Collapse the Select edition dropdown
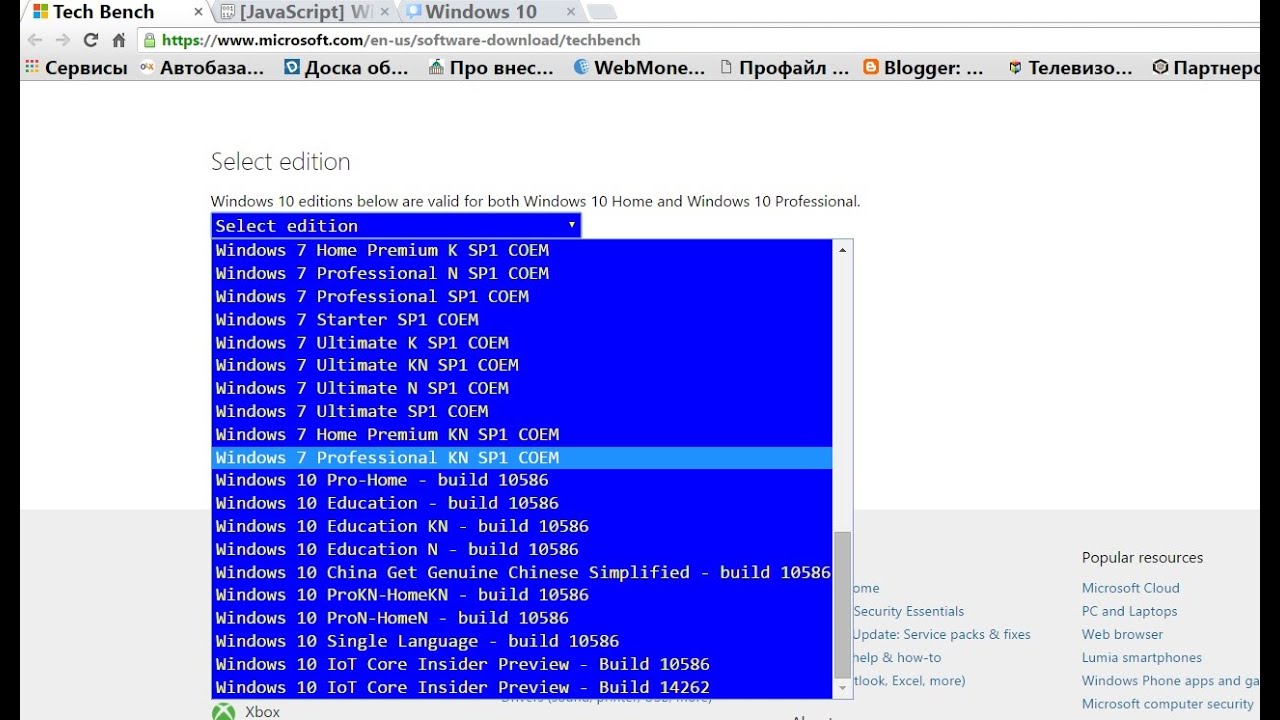This screenshot has height=720, width=1280. [x=396, y=225]
